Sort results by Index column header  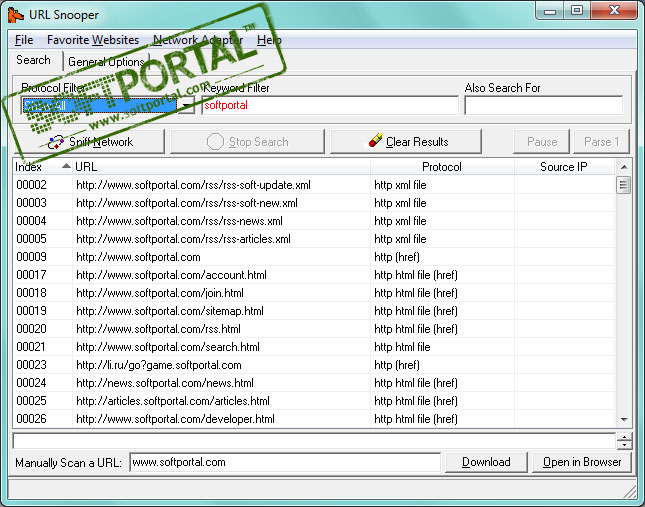43,167
